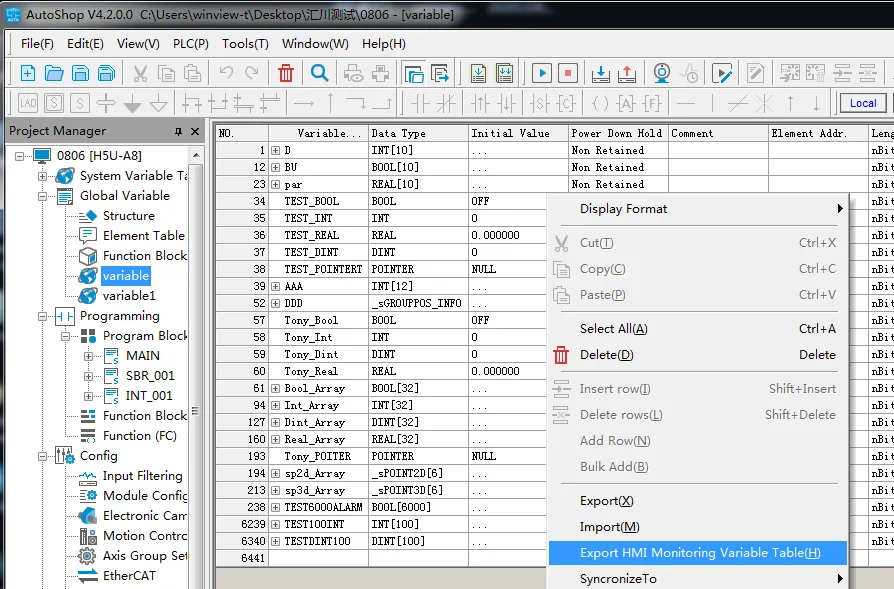Select Element Table in project tree

[x=144, y=235]
